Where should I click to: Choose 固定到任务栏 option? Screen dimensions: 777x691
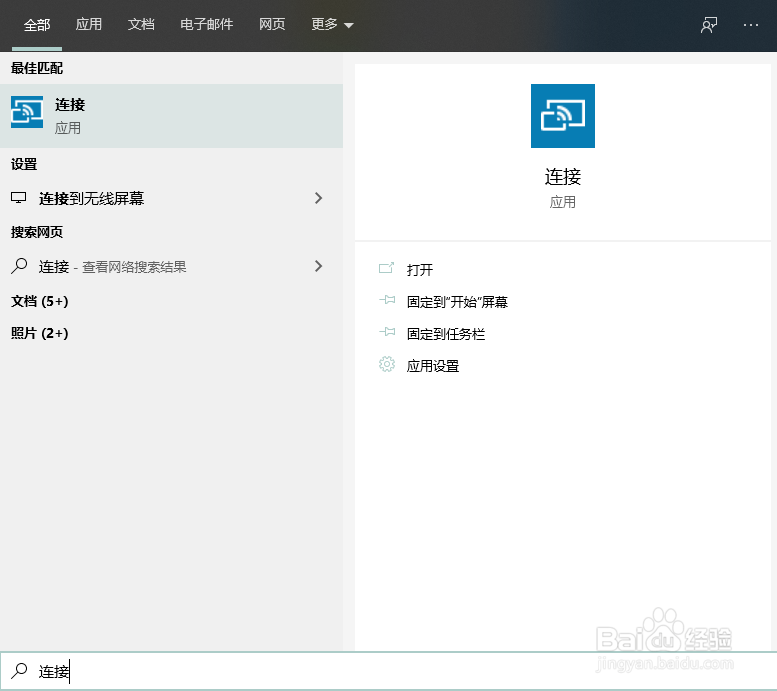445,334
